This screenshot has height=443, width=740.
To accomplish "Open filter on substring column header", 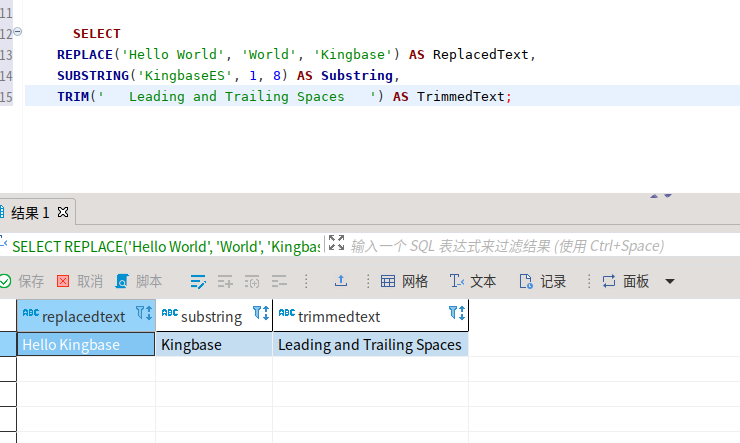I will 260,313.
